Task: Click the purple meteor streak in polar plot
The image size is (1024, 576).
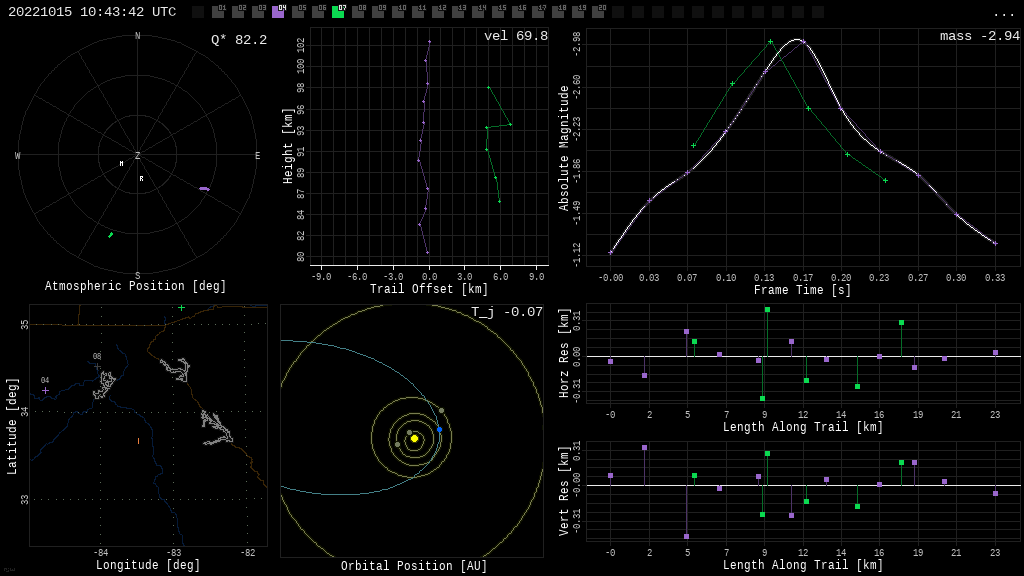Action: (x=204, y=189)
